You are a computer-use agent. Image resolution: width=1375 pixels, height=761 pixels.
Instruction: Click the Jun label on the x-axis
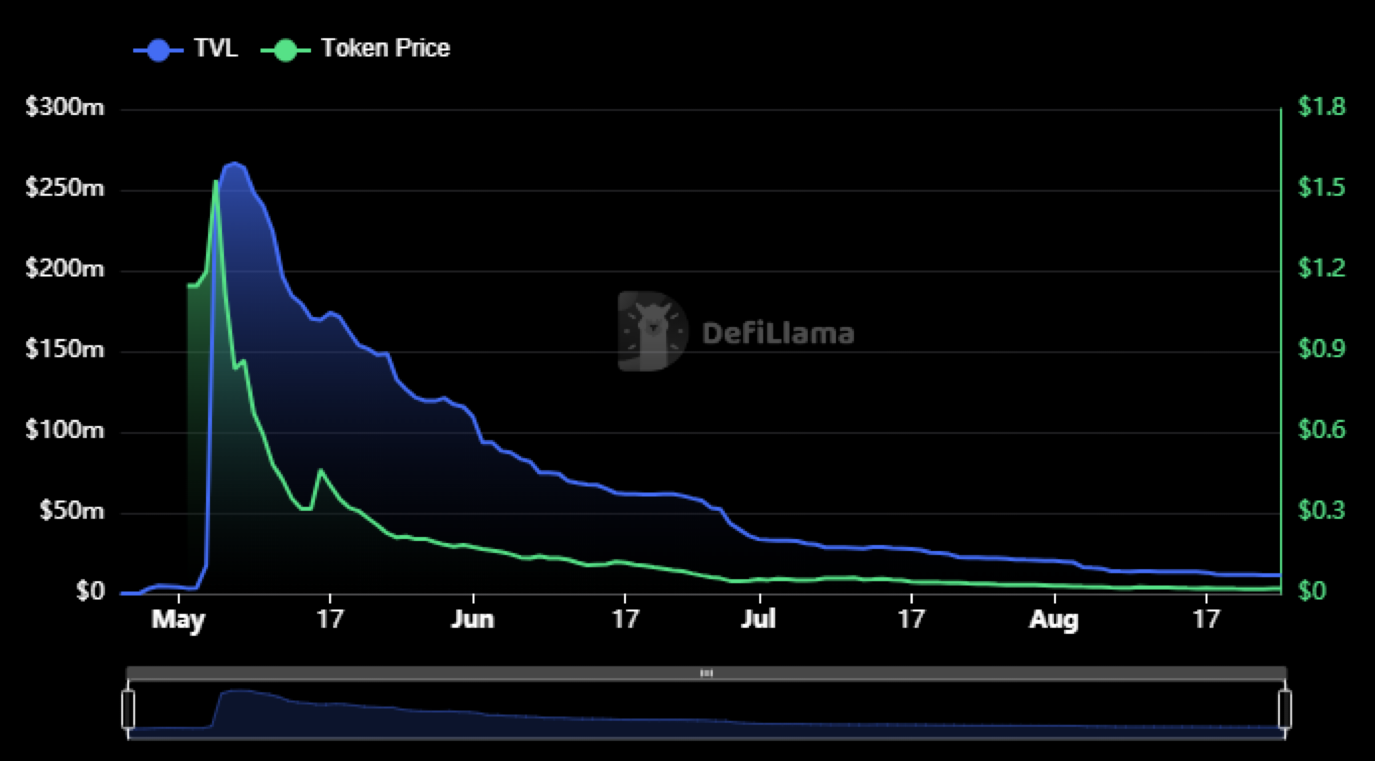point(472,620)
